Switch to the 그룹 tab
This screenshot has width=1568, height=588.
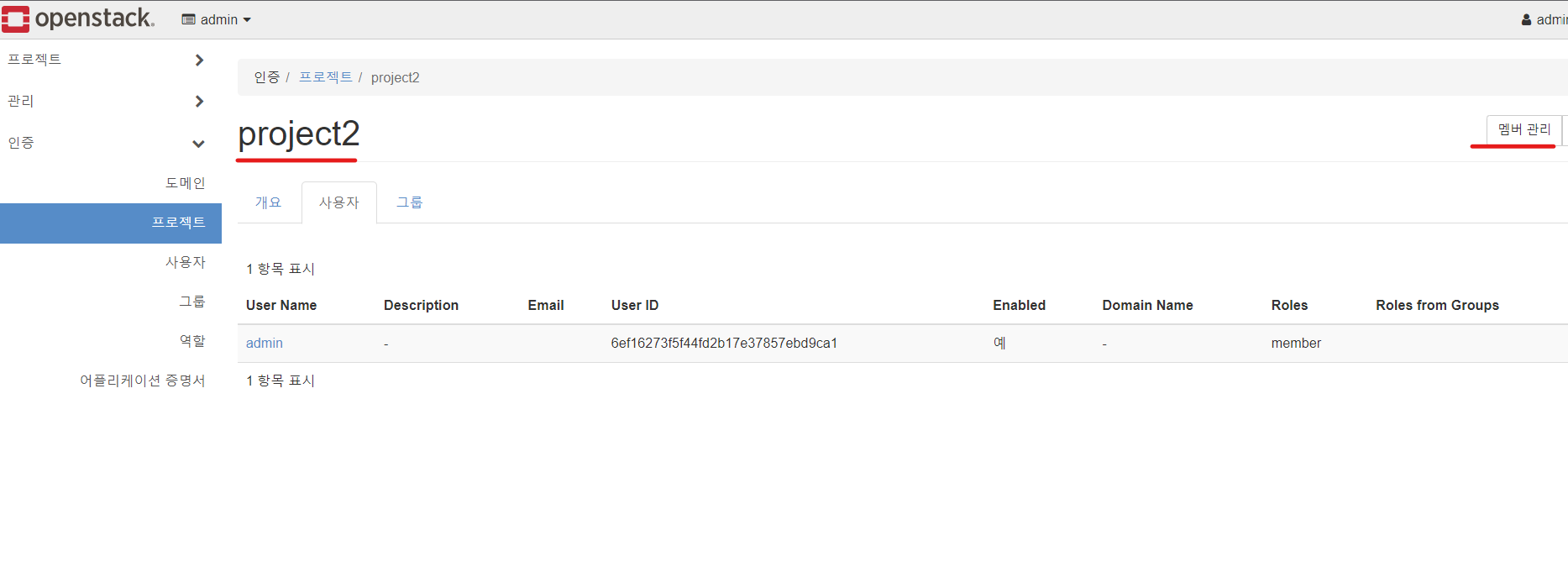coord(409,202)
